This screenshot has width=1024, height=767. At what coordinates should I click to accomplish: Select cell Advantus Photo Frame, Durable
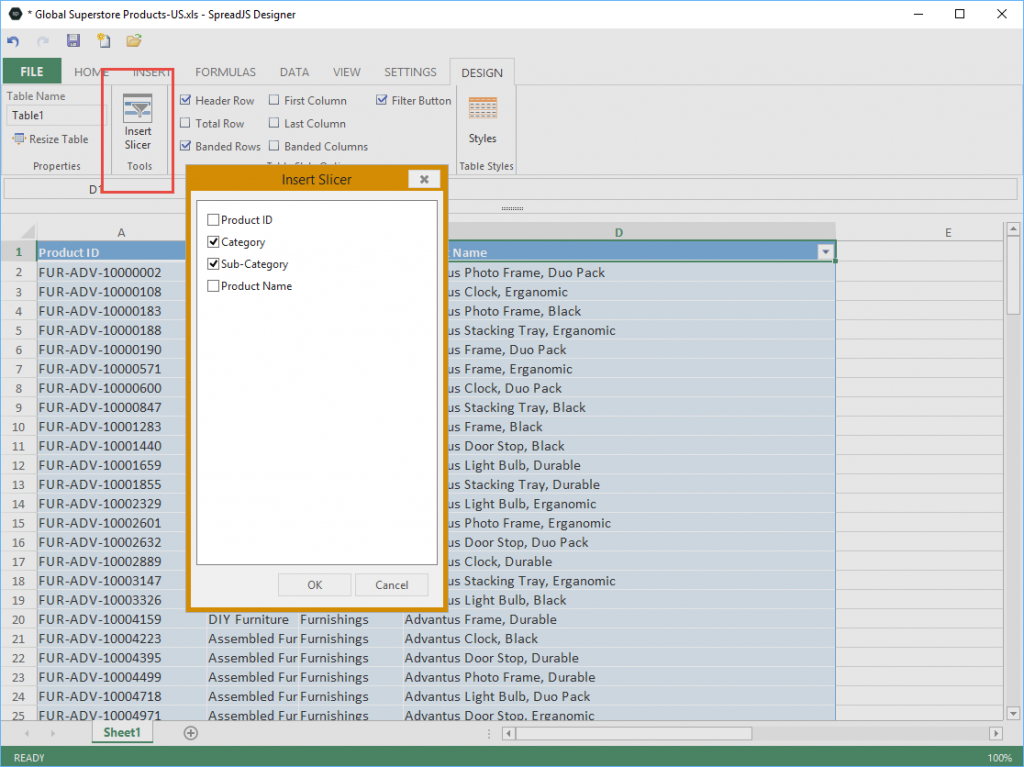coord(619,677)
